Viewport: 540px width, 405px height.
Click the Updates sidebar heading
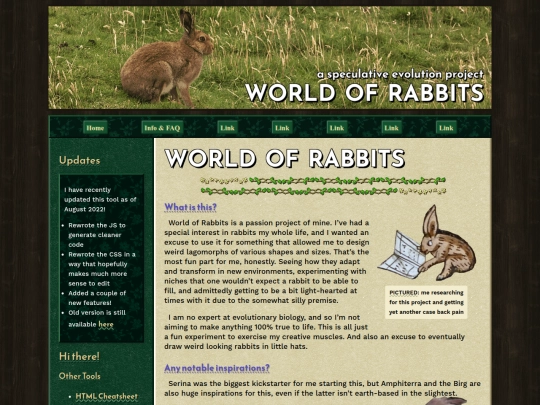coord(80,160)
